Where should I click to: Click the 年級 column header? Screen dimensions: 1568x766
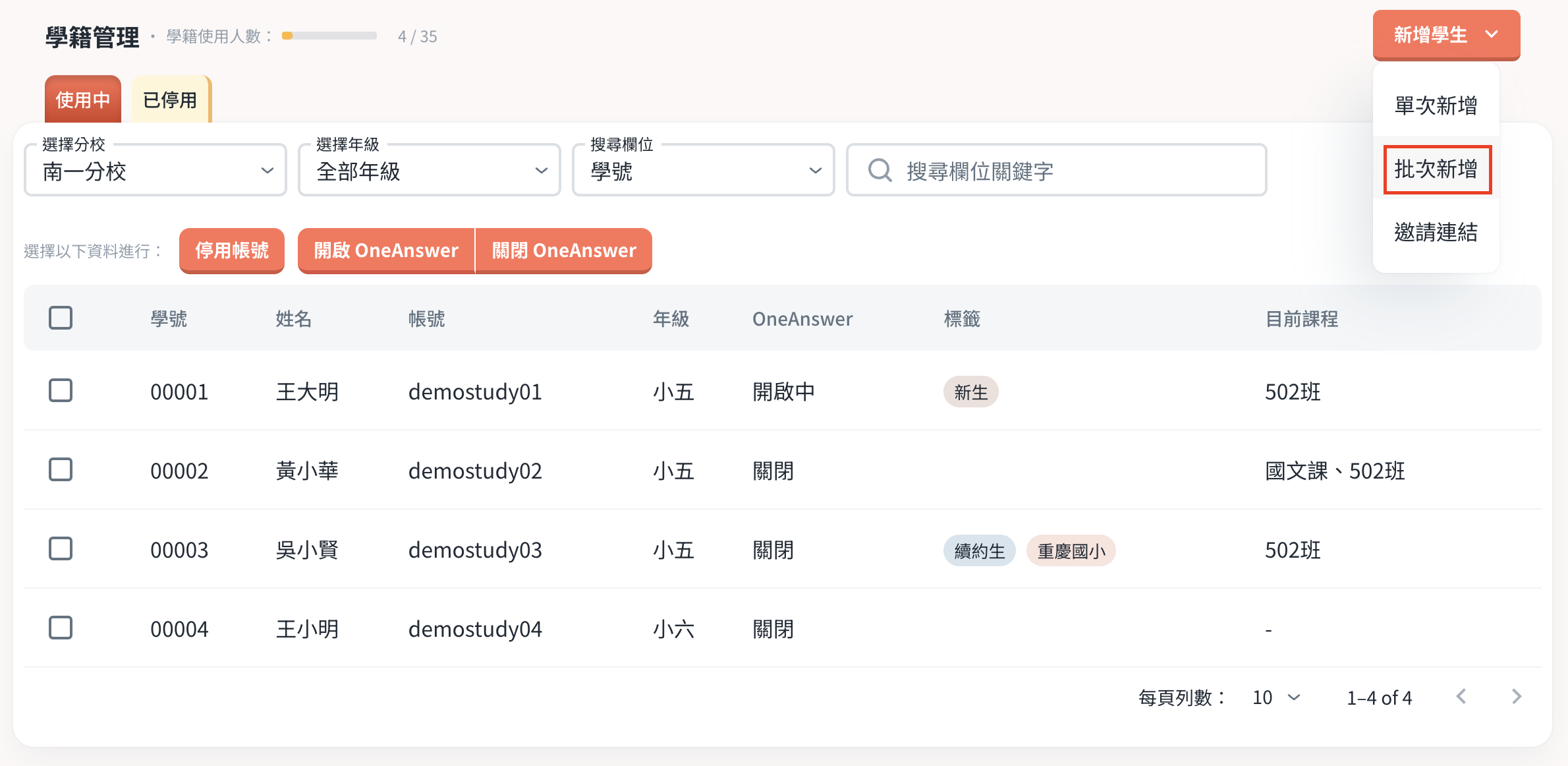point(671,319)
